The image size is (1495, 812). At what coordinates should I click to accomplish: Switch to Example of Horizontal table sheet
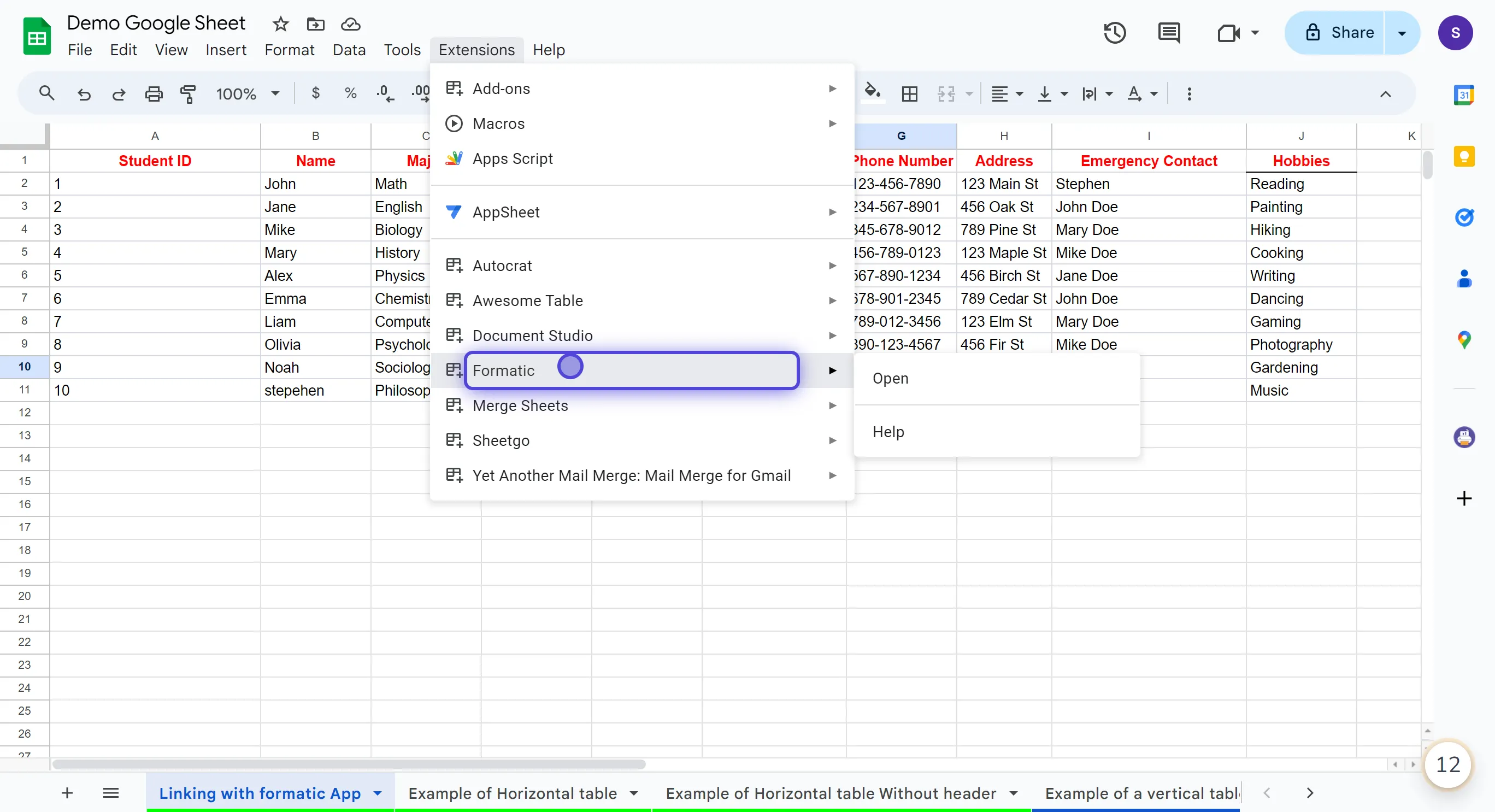coord(513,793)
